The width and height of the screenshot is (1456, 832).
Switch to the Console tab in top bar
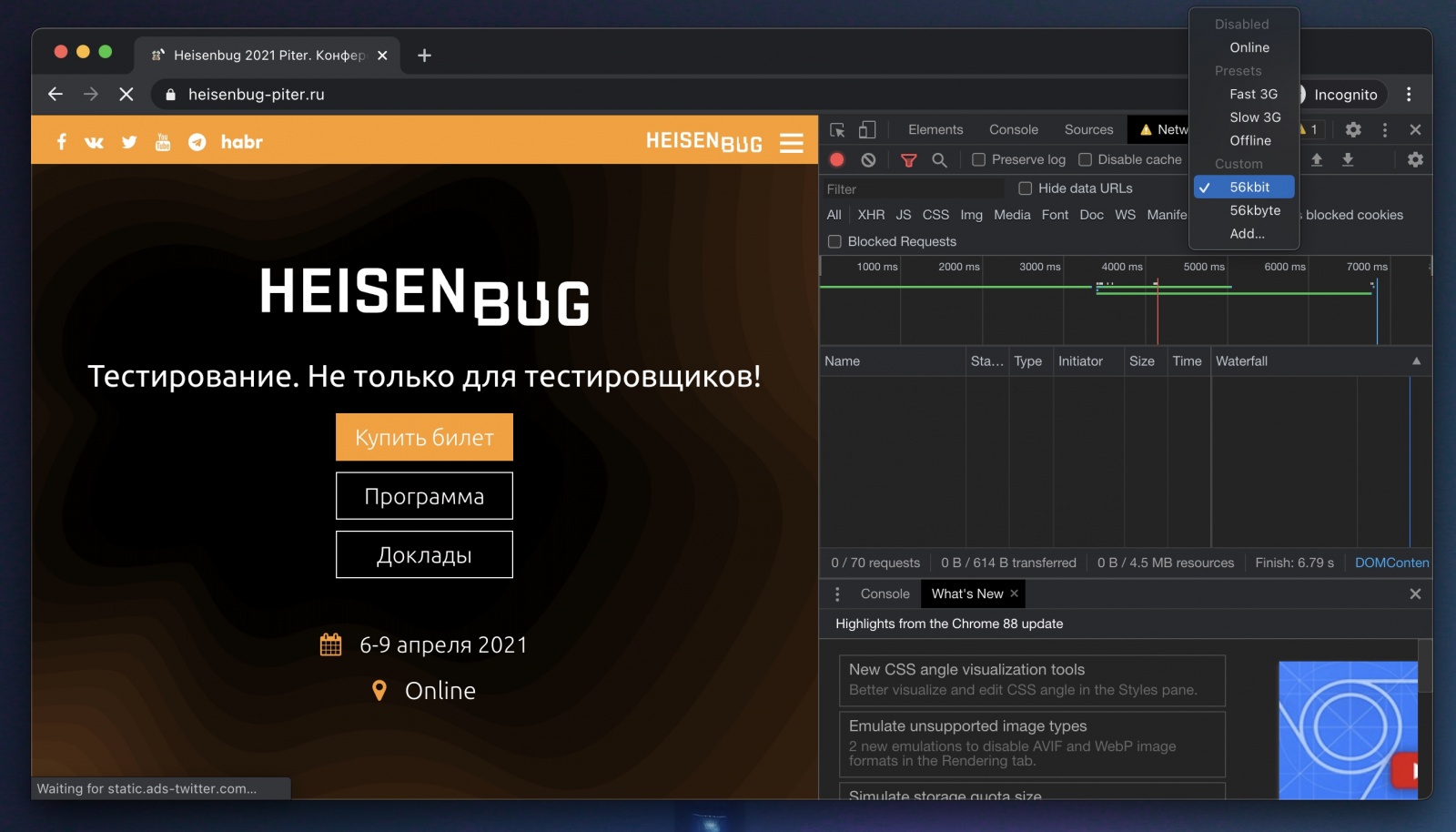(1014, 129)
